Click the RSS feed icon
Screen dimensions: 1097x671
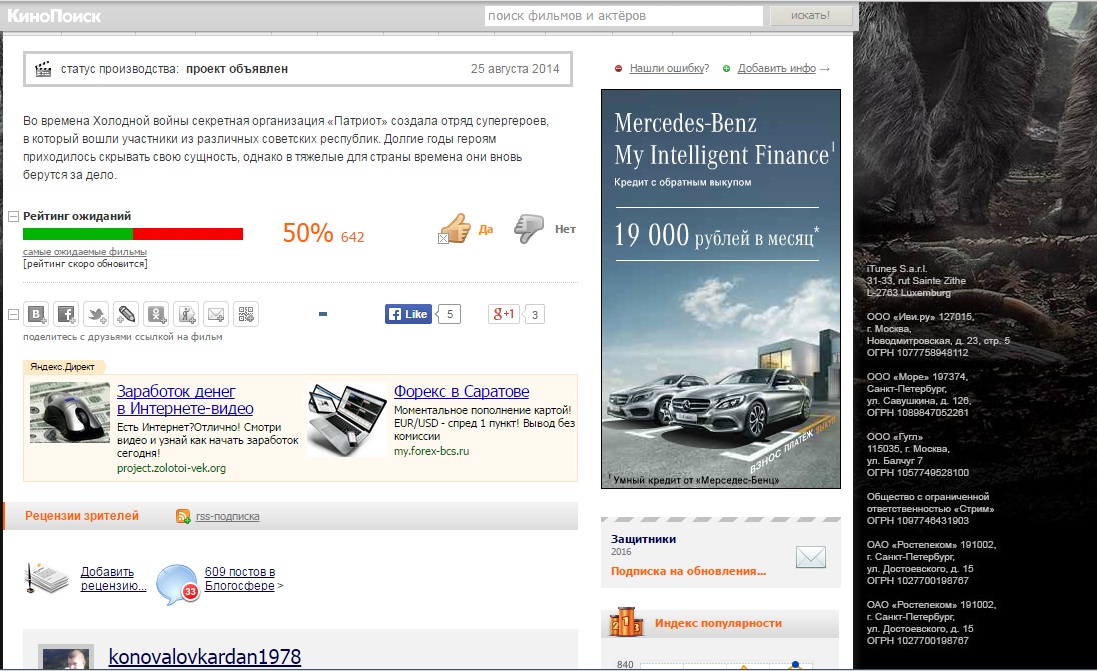coord(183,516)
